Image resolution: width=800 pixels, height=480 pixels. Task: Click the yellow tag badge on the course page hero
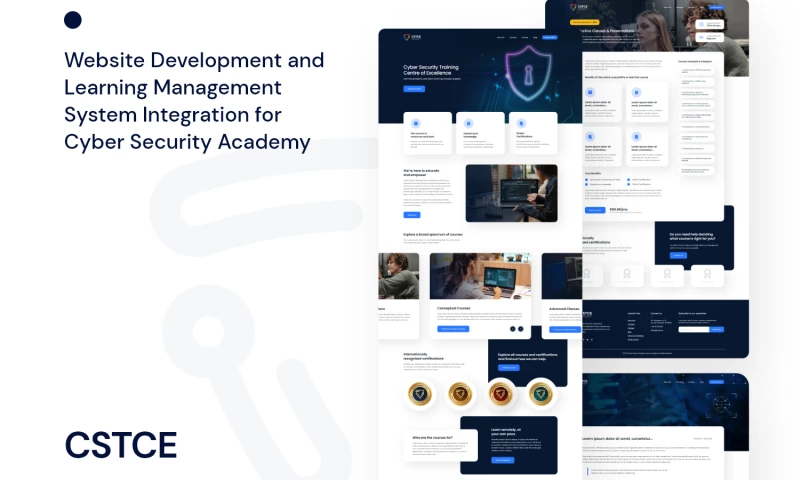584,22
